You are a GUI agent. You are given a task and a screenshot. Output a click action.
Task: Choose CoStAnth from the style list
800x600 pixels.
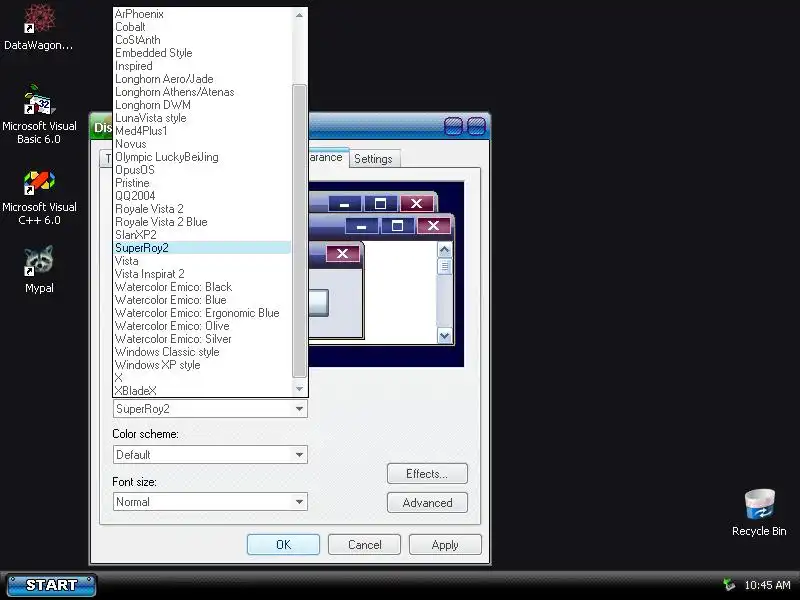pos(202,40)
